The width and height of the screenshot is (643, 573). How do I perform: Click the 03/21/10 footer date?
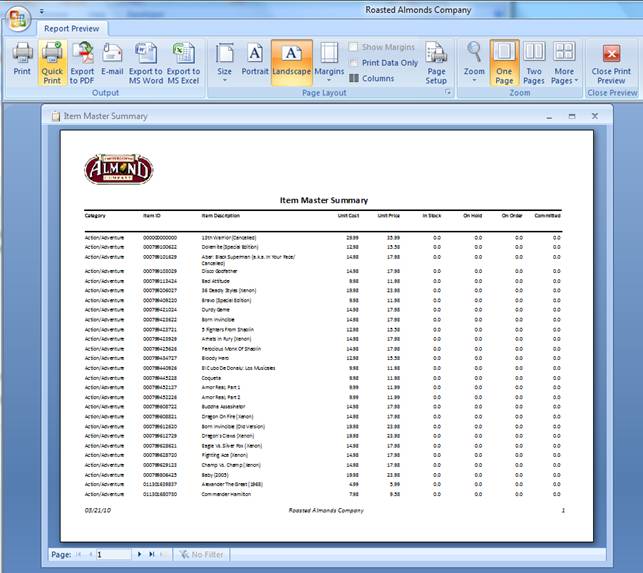point(98,510)
